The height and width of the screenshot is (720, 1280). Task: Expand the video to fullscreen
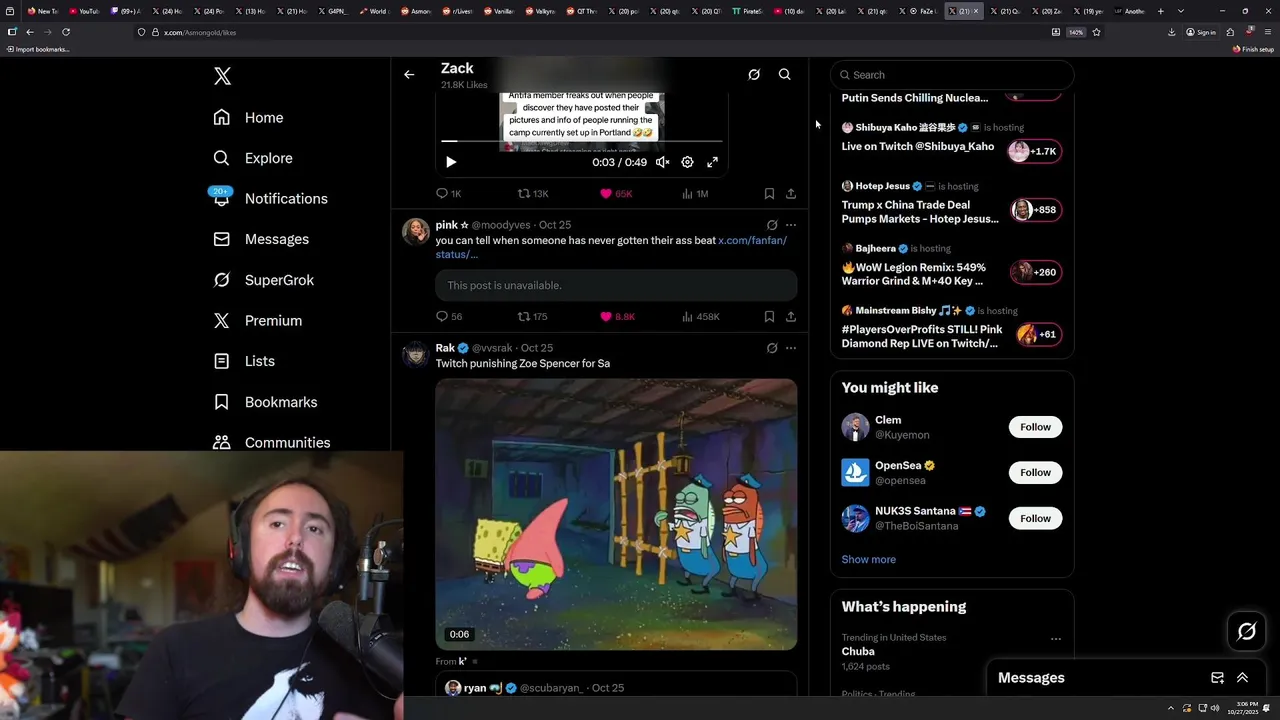tap(713, 162)
